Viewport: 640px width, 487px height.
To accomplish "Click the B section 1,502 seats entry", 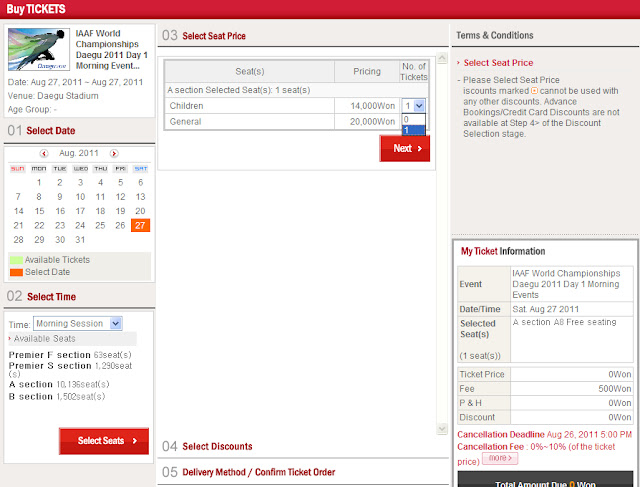I will [57, 396].
